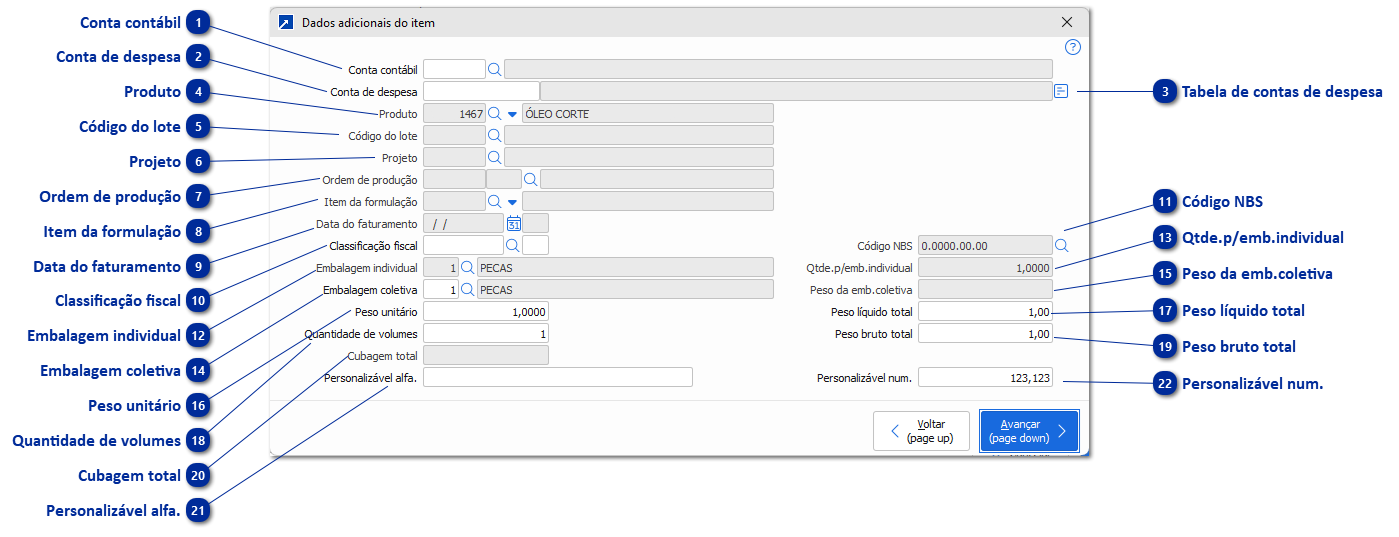Open the expense accounts table icon

pyautogui.click(x=1061, y=91)
